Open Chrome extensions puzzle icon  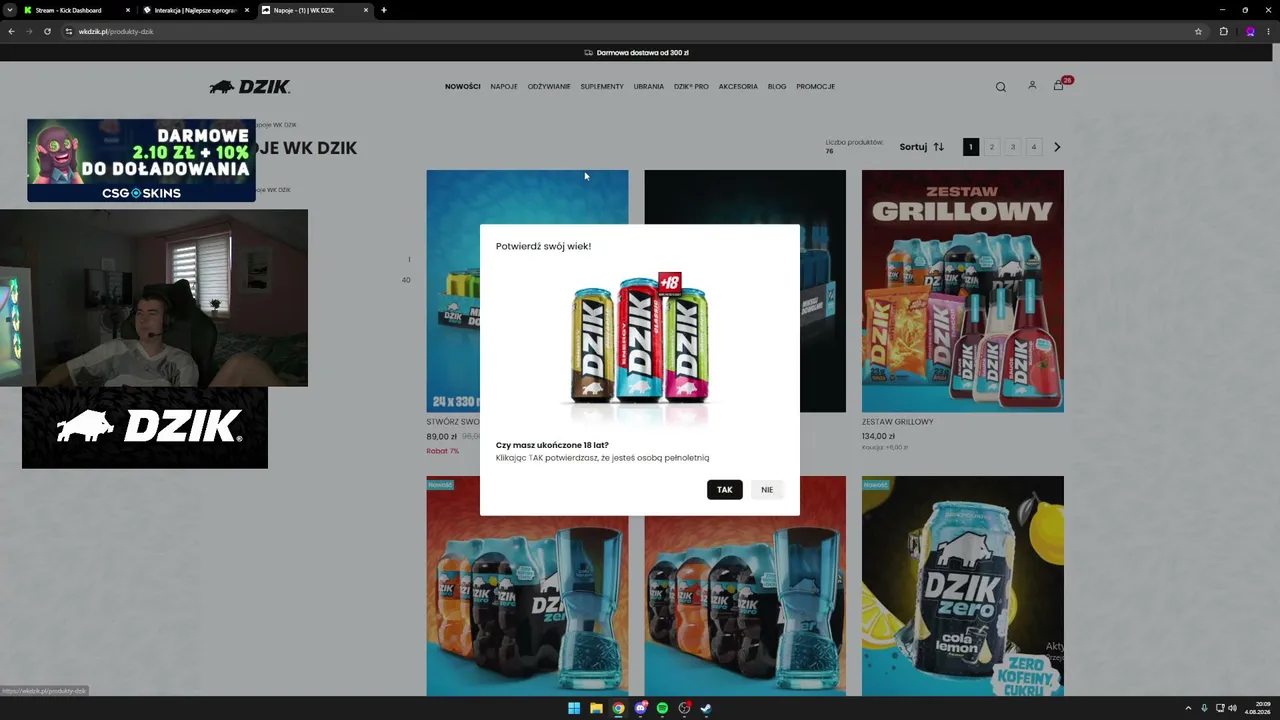click(x=1223, y=31)
